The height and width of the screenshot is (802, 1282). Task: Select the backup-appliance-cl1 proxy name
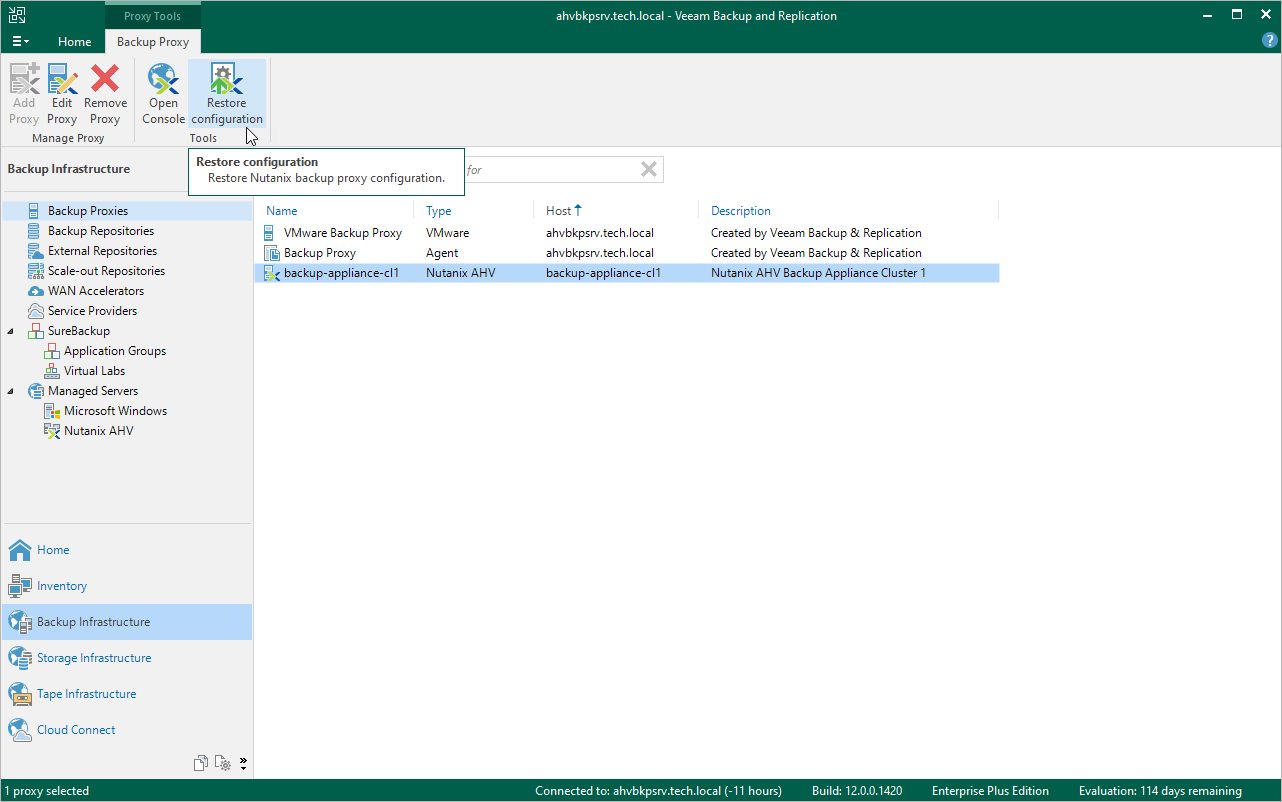point(342,273)
